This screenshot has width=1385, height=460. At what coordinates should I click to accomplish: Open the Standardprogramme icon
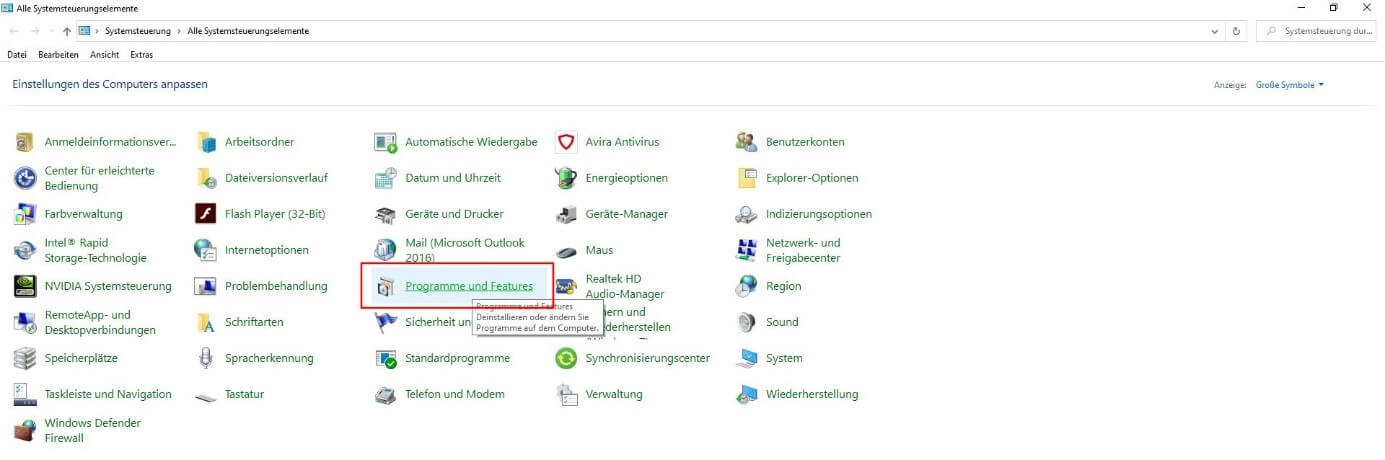[x=386, y=358]
